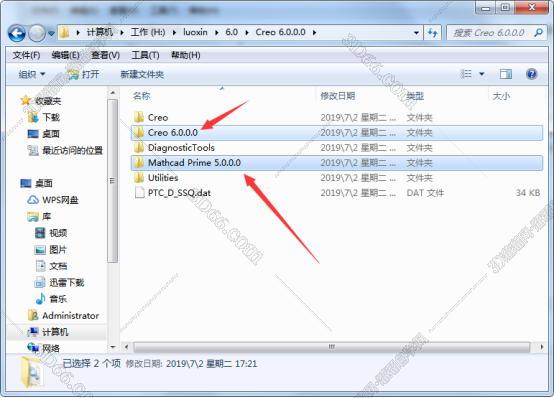Click the PTC_D_SSQ.dat file name
554x398 pixels.
pyautogui.click(x=179, y=193)
